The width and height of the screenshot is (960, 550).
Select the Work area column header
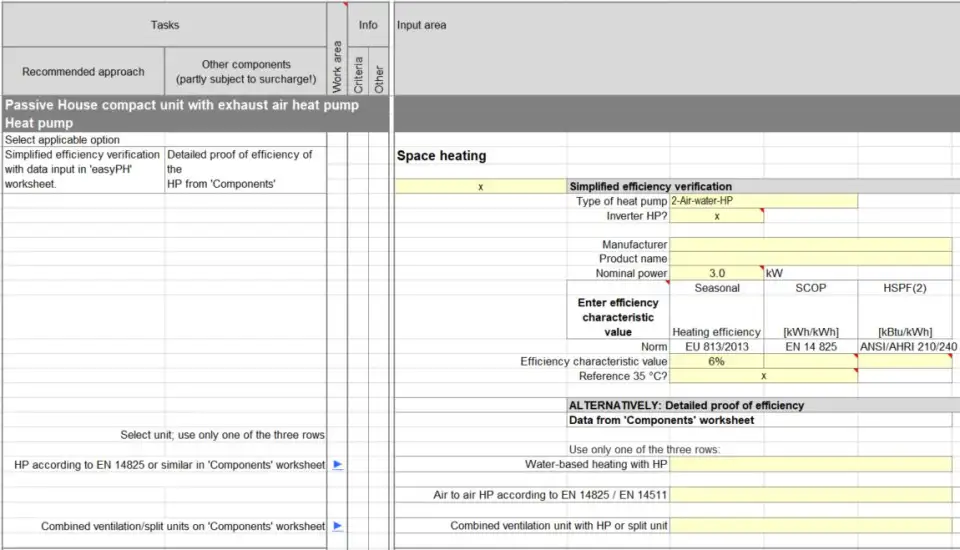pos(337,66)
